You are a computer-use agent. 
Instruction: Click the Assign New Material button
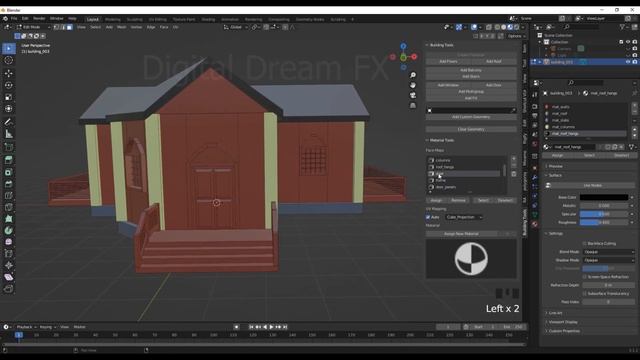pyautogui.click(x=461, y=234)
